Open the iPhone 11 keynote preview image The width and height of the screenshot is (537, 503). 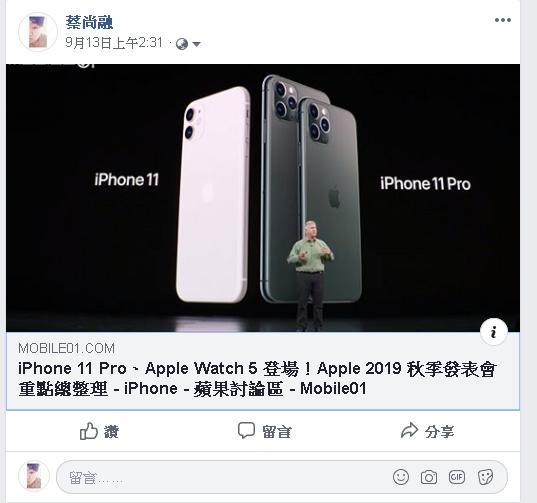(x=263, y=198)
